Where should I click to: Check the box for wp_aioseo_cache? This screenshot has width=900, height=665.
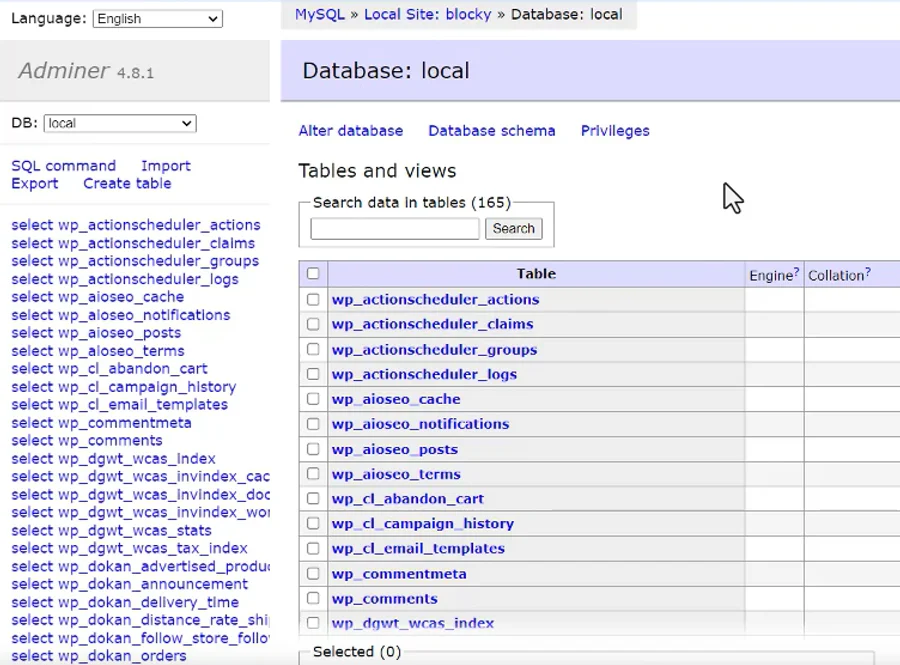pyautogui.click(x=313, y=399)
